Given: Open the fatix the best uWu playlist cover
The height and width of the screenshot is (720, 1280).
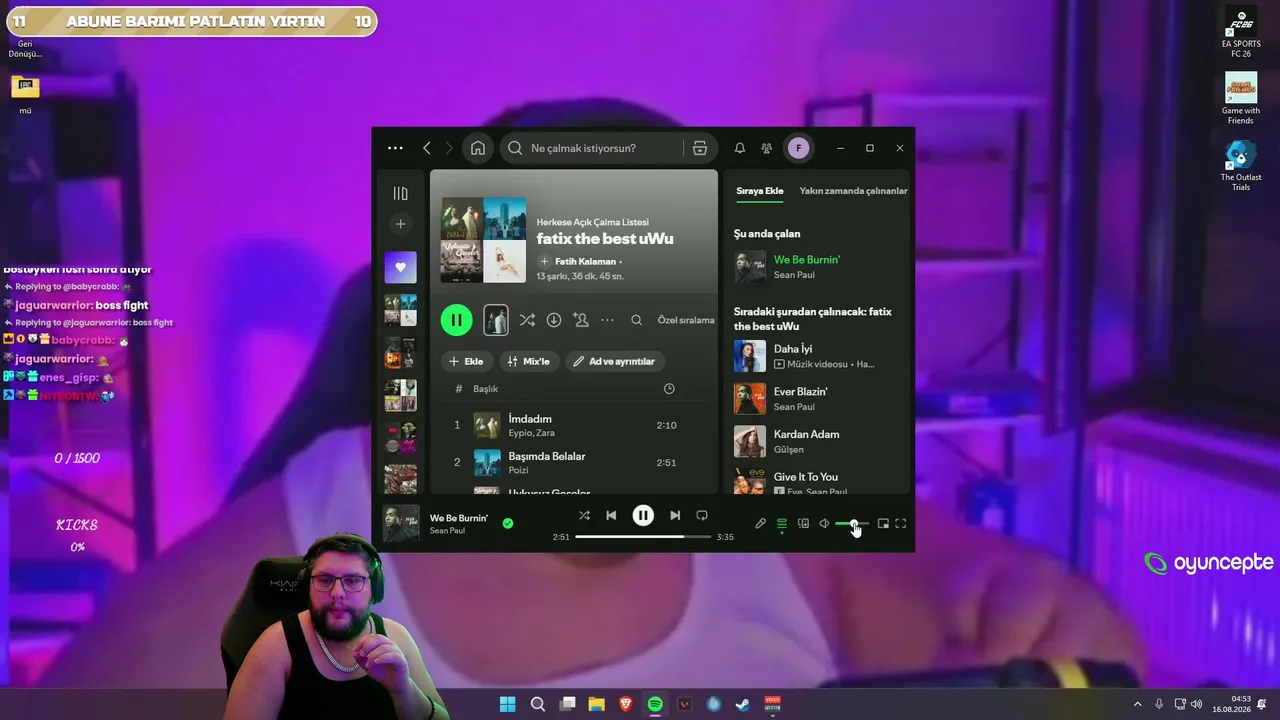Looking at the screenshot, I should (484, 240).
